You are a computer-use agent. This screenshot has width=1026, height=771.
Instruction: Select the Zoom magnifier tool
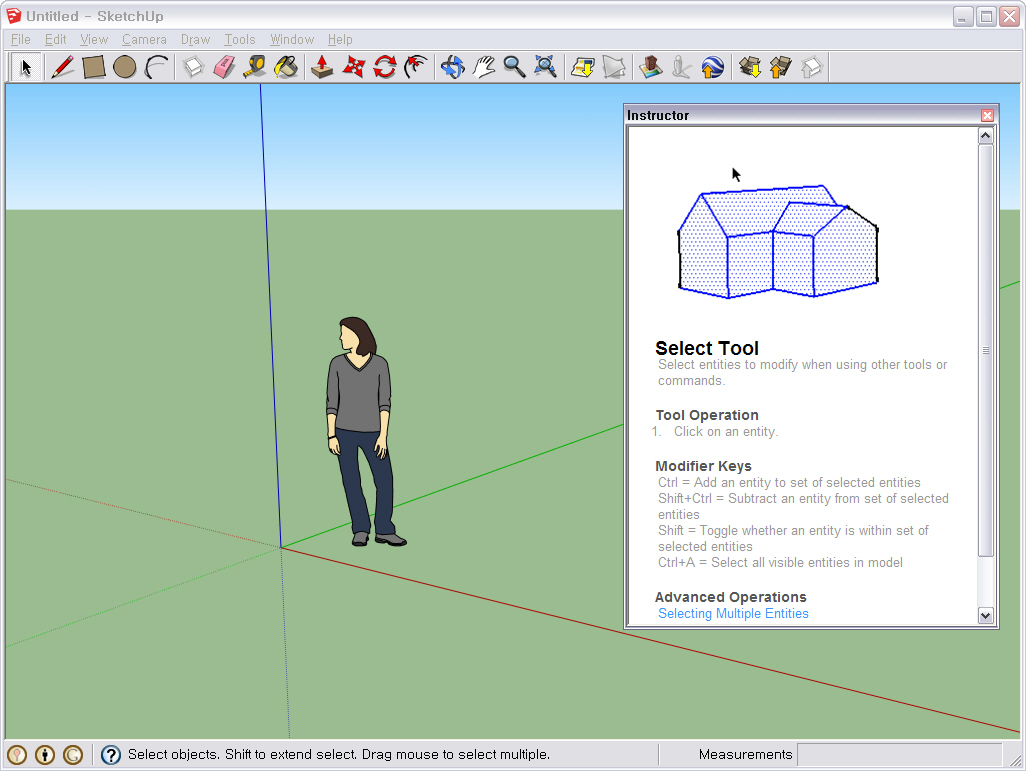[x=514, y=67]
